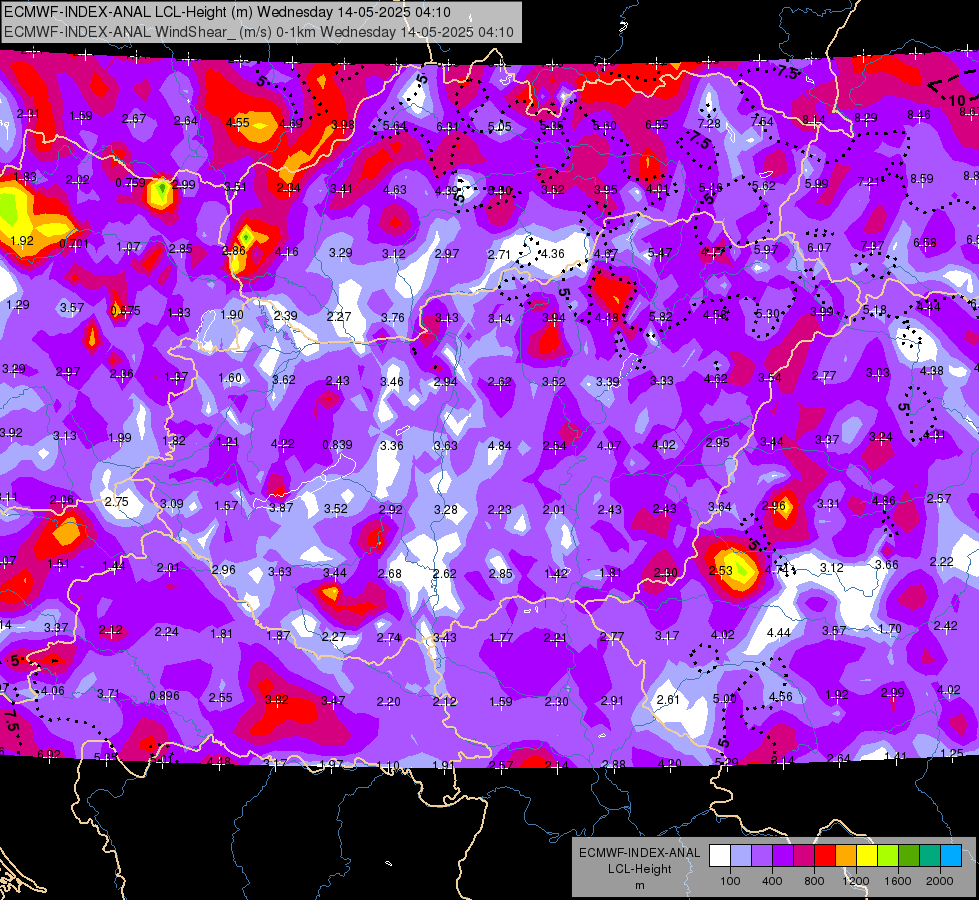Viewport: 979px width, 900px height.
Task: Click the contour label 10 at top right
Action: coord(957,101)
